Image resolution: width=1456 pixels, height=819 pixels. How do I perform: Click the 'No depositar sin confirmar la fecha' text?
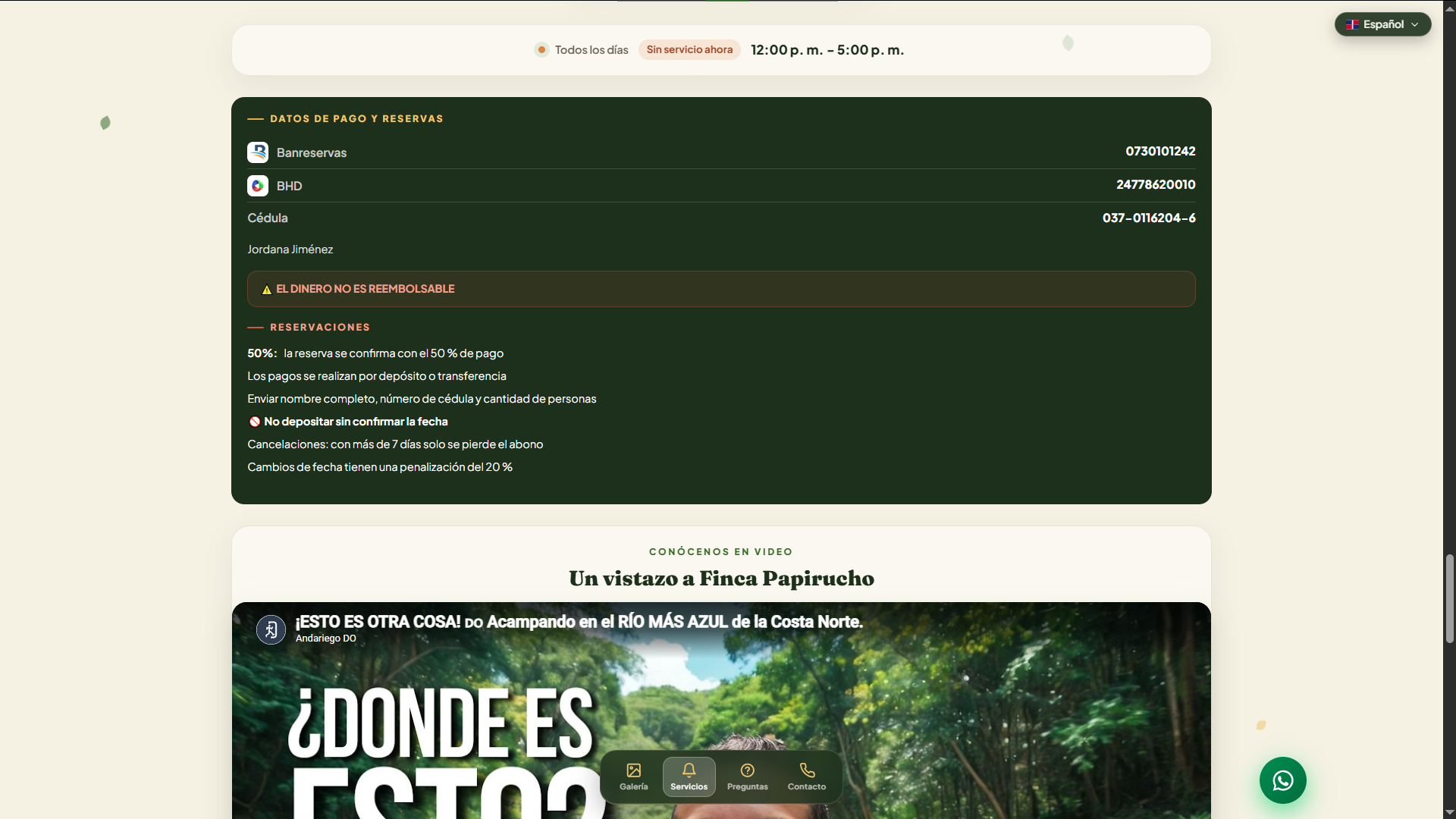(356, 422)
